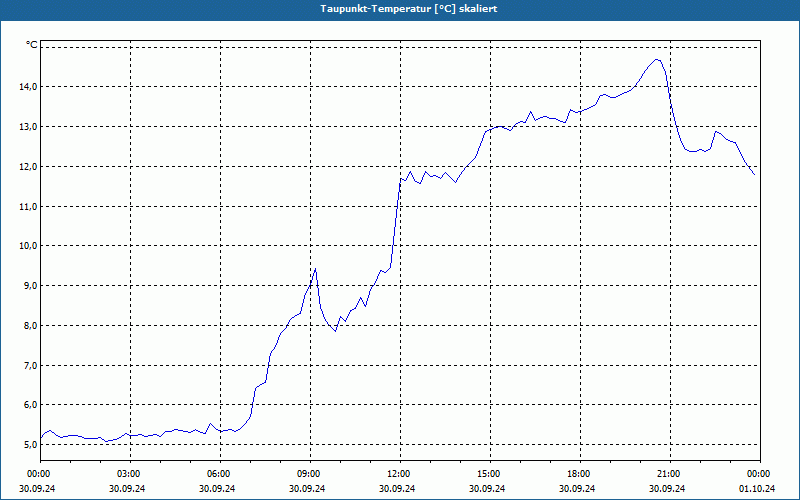Select the 10,0 y-axis value

tap(29, 246)
